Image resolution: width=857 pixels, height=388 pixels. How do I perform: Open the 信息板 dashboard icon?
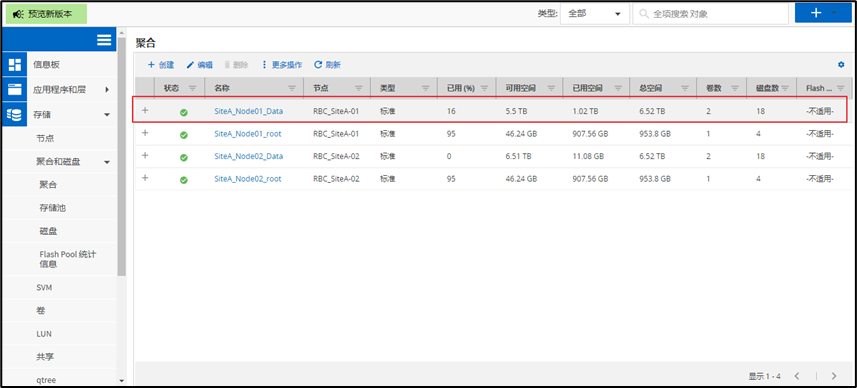(x=14, y=64)
